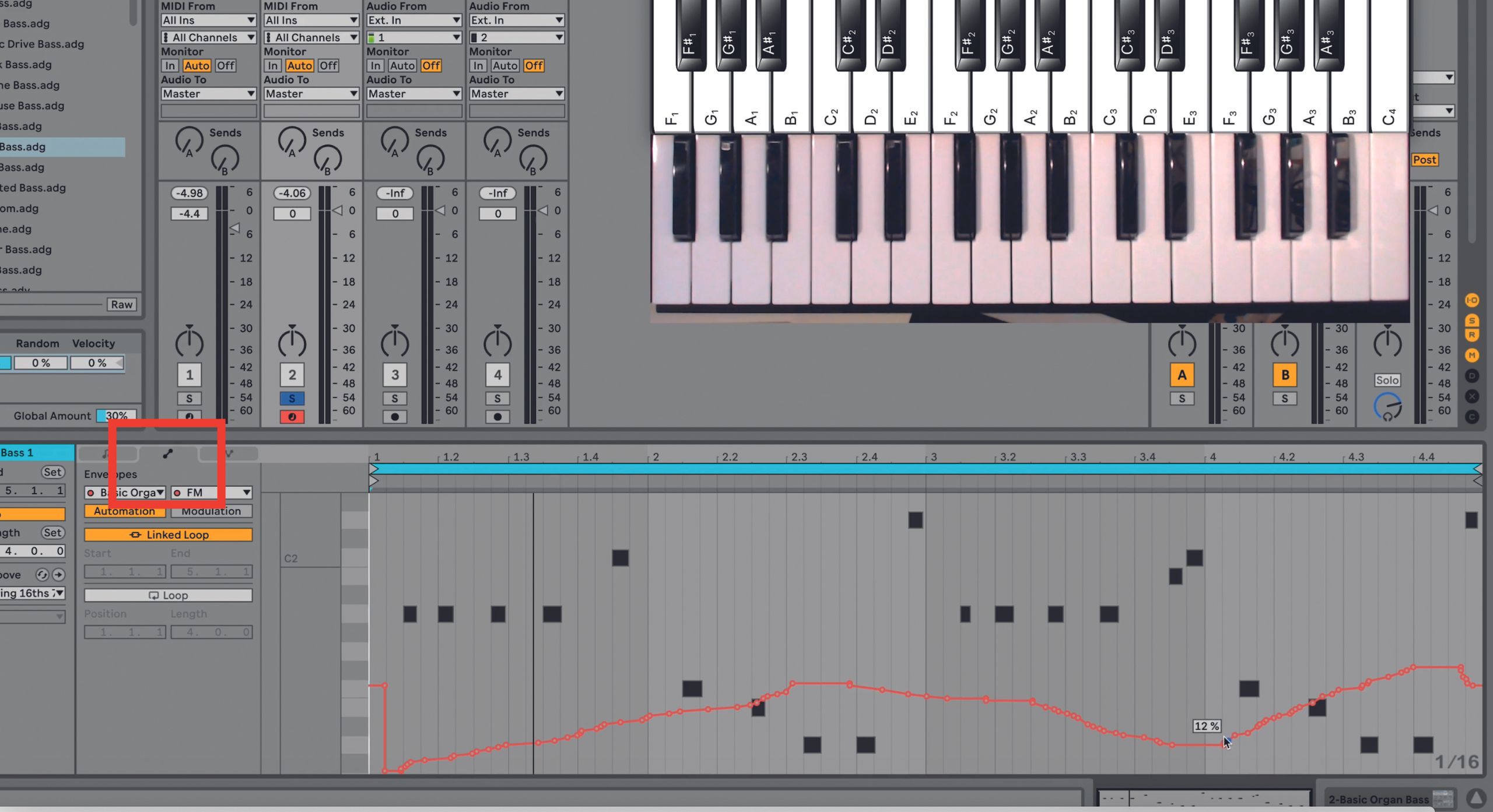Open the Envelopes tab in clip view
Image resolution: width=1493 pixels, height=812 pixels.
click(x=167, y=454)
